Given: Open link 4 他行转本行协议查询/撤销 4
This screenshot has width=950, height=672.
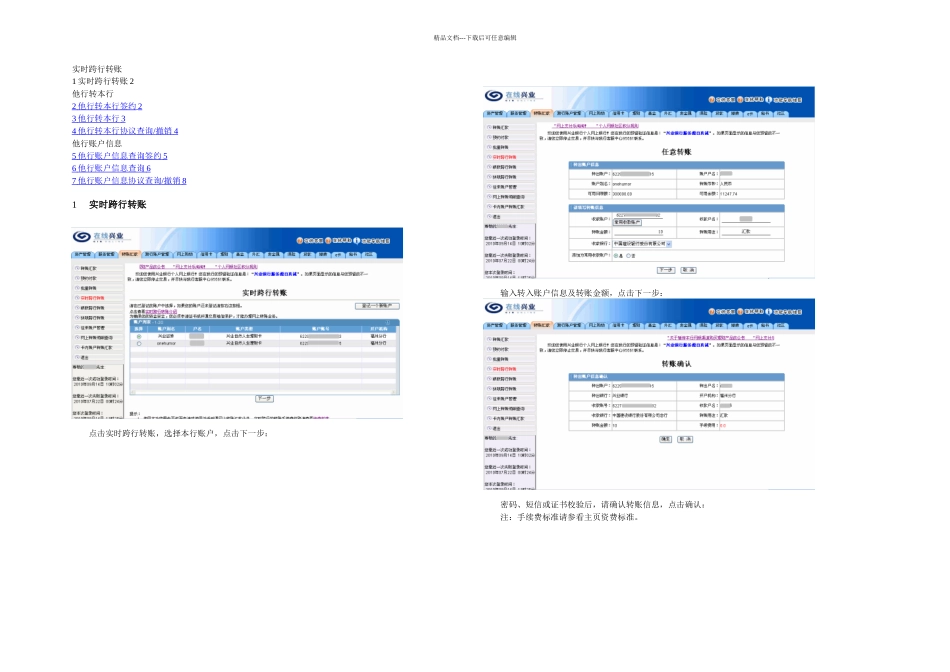Looking at the screenshot, I should click(x=125, y=131).
